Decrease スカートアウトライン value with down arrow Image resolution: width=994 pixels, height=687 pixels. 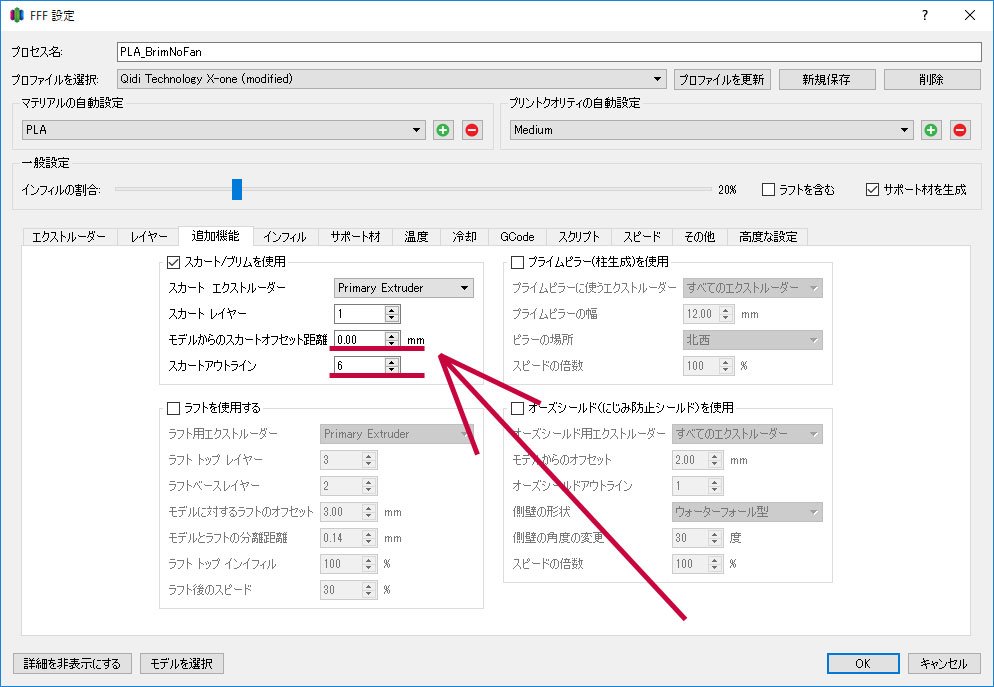(392, 371)
